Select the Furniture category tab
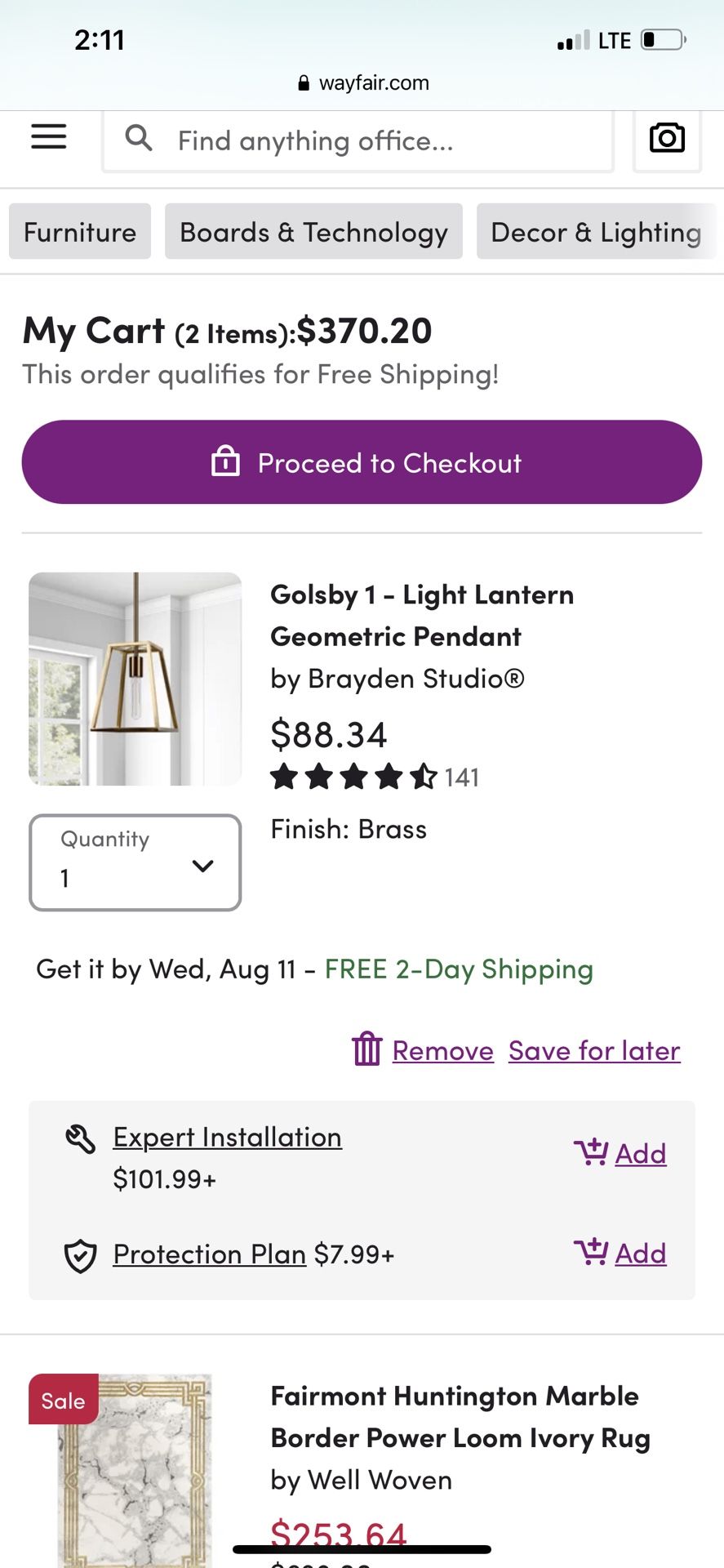This screenshot has height=1568, width=724. (80, 232)
